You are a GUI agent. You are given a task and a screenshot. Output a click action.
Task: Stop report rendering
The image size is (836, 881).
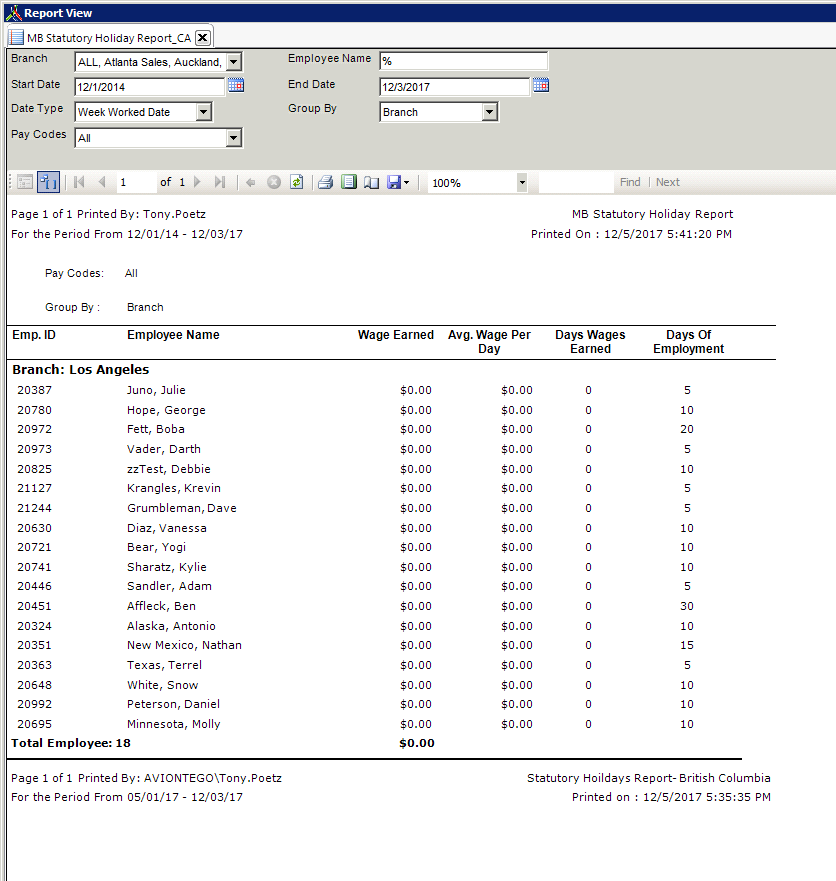point(274,182)
